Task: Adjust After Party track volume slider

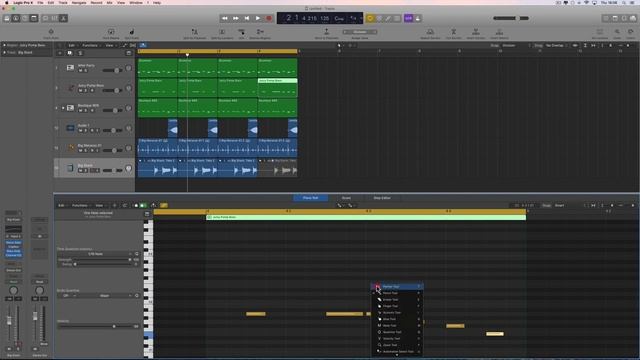Action: click(x=112, y=71)
